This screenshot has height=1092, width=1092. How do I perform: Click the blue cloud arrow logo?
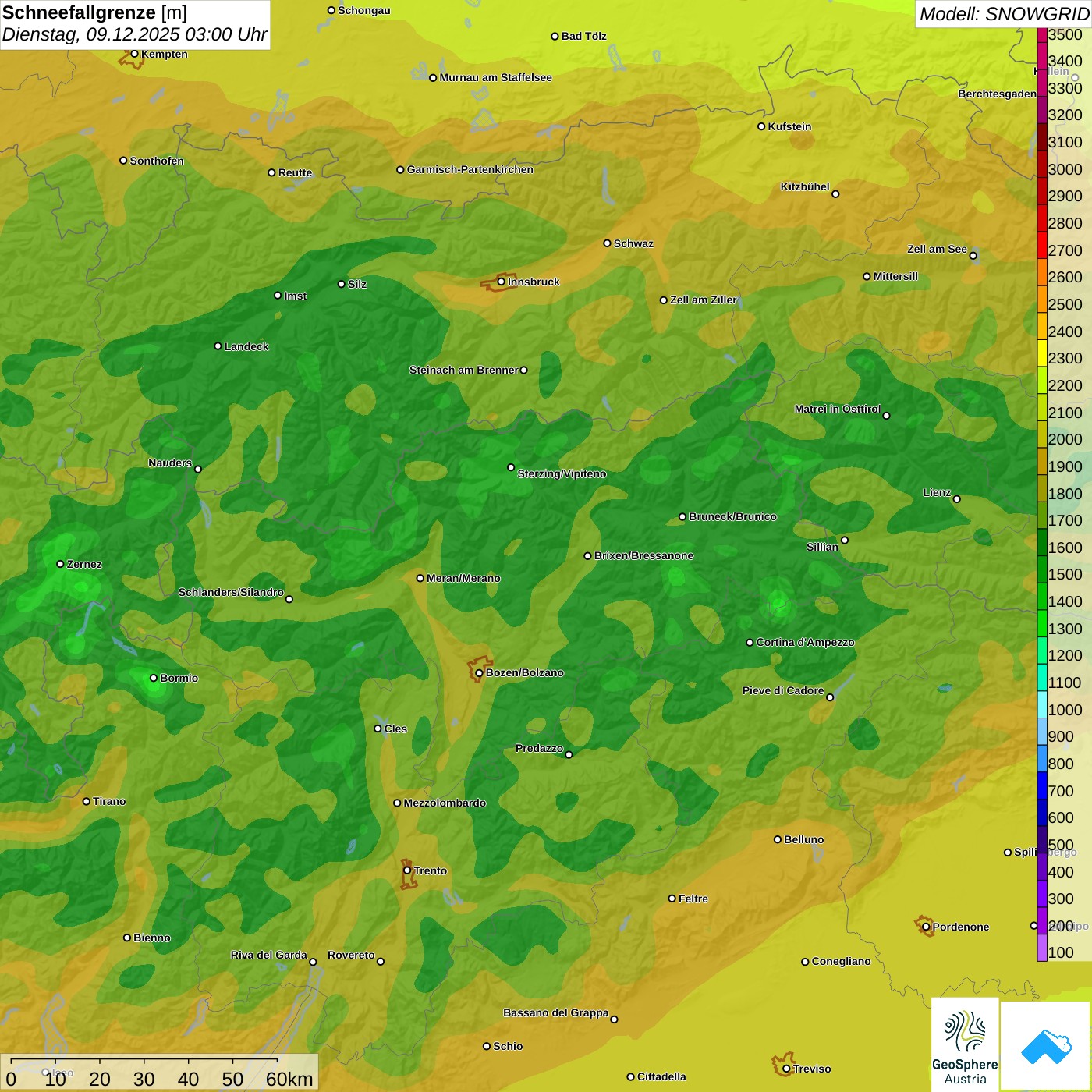pyautogui.click(x=1046, y=1046)
